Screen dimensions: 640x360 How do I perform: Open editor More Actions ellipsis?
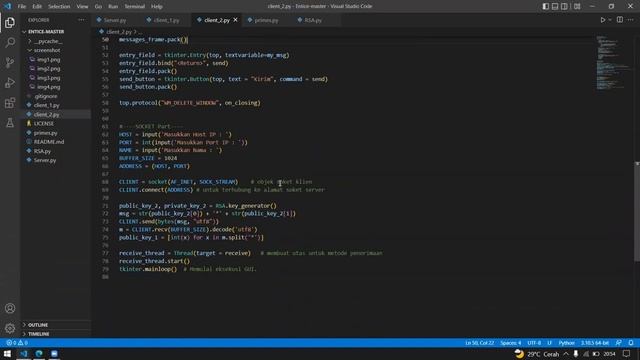pos(631,20)
